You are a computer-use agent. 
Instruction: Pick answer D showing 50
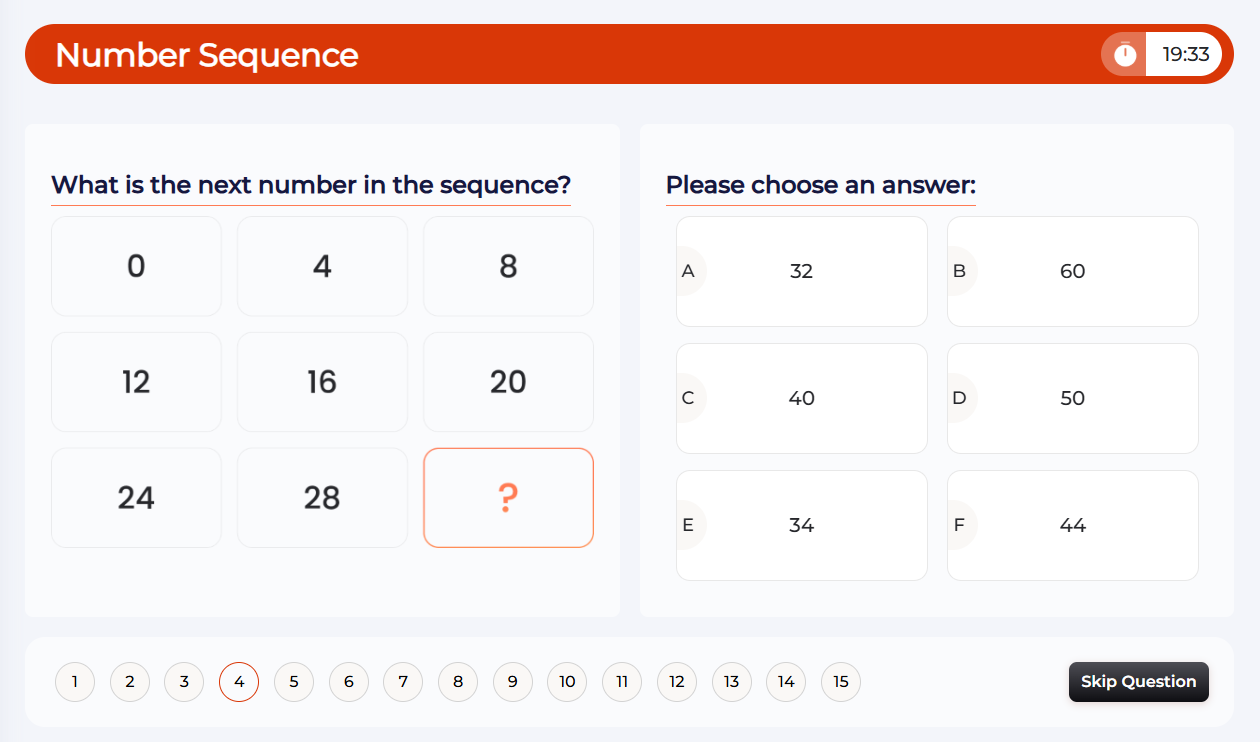(x=1072, y=398)
